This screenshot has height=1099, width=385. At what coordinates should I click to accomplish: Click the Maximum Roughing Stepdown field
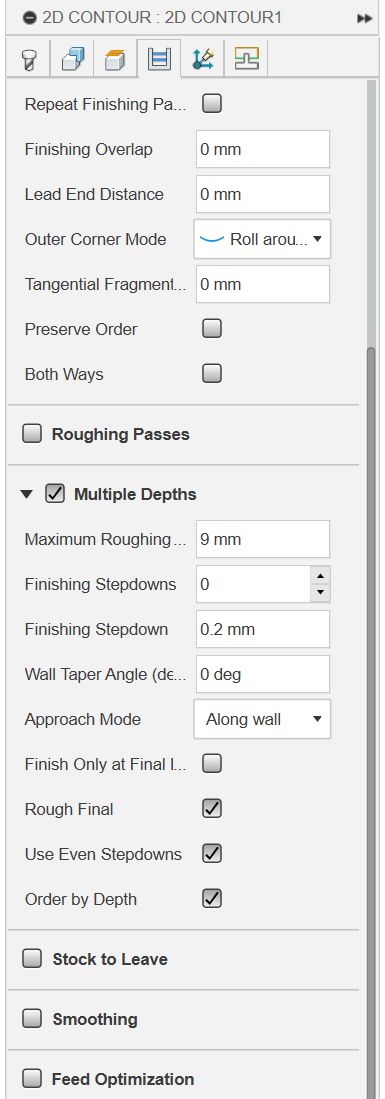263,539
